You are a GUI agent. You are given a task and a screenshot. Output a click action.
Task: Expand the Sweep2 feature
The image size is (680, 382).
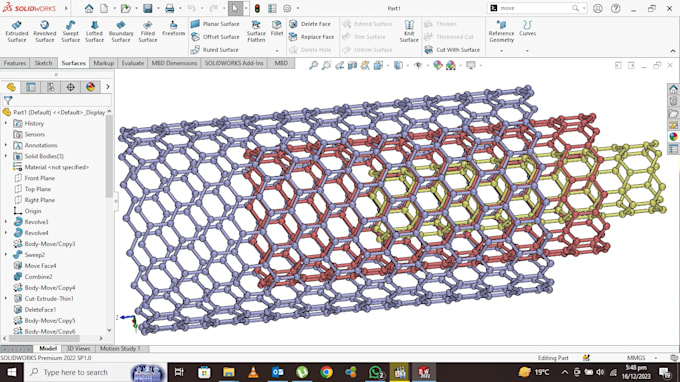point(6,255)
